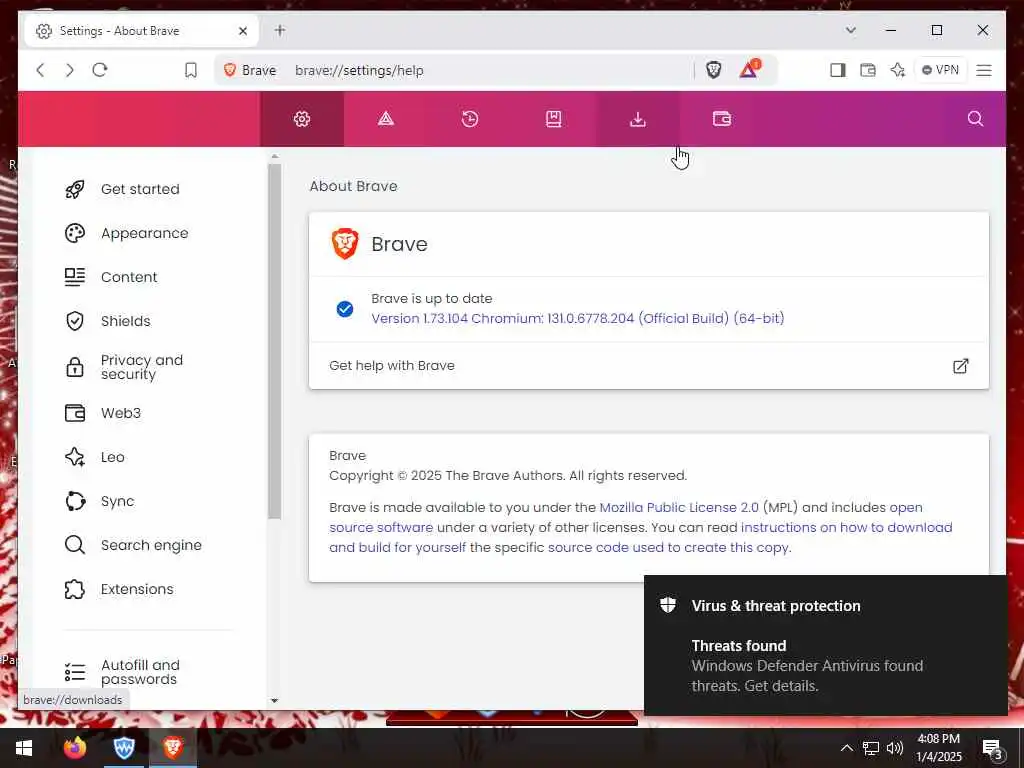Open Leo AI assistant toolbar icon
This screenshot has width=1024, height=768.
coord(898,70)
